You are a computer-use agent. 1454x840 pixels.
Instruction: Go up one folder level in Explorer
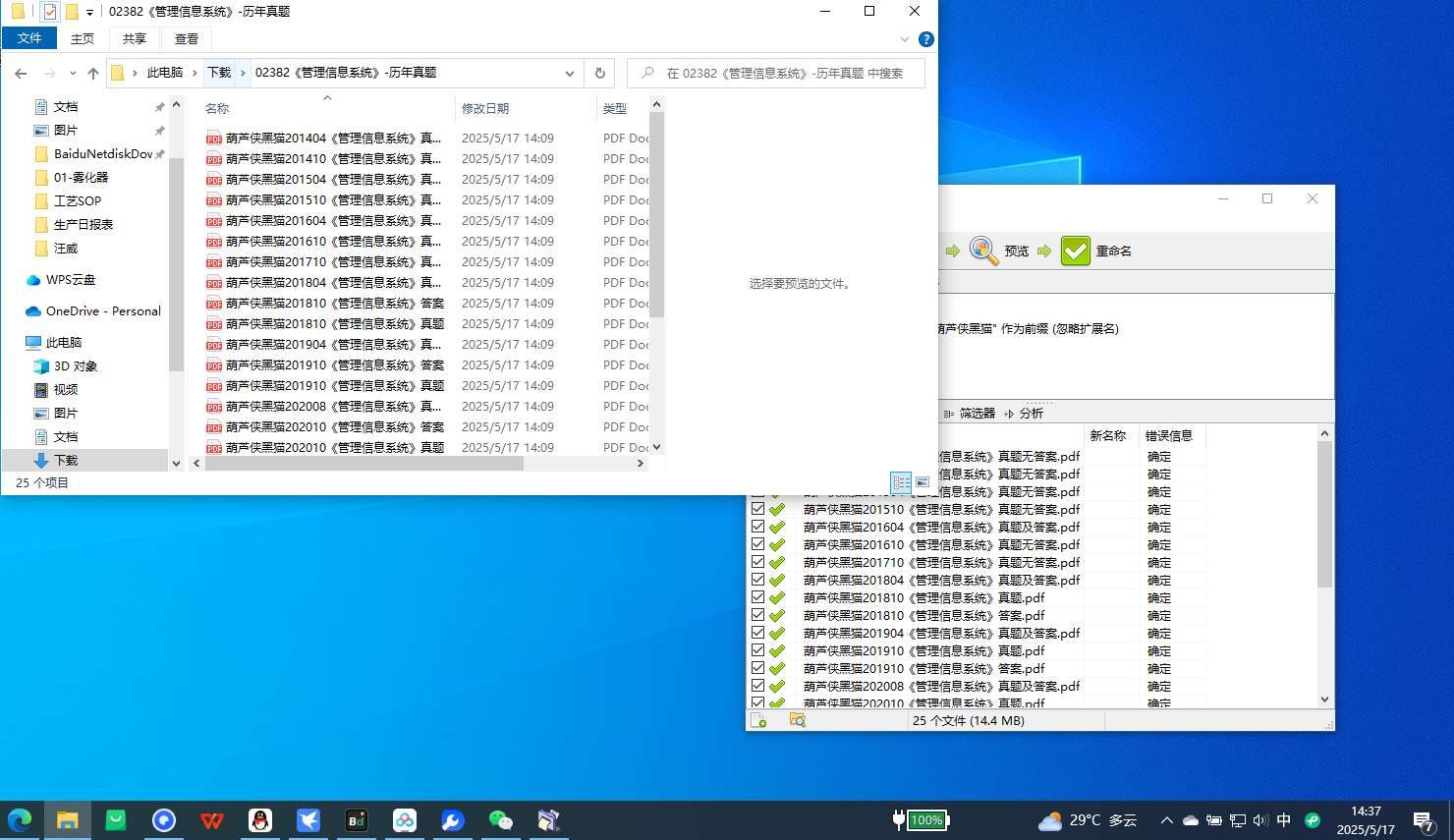pos(92,73)
